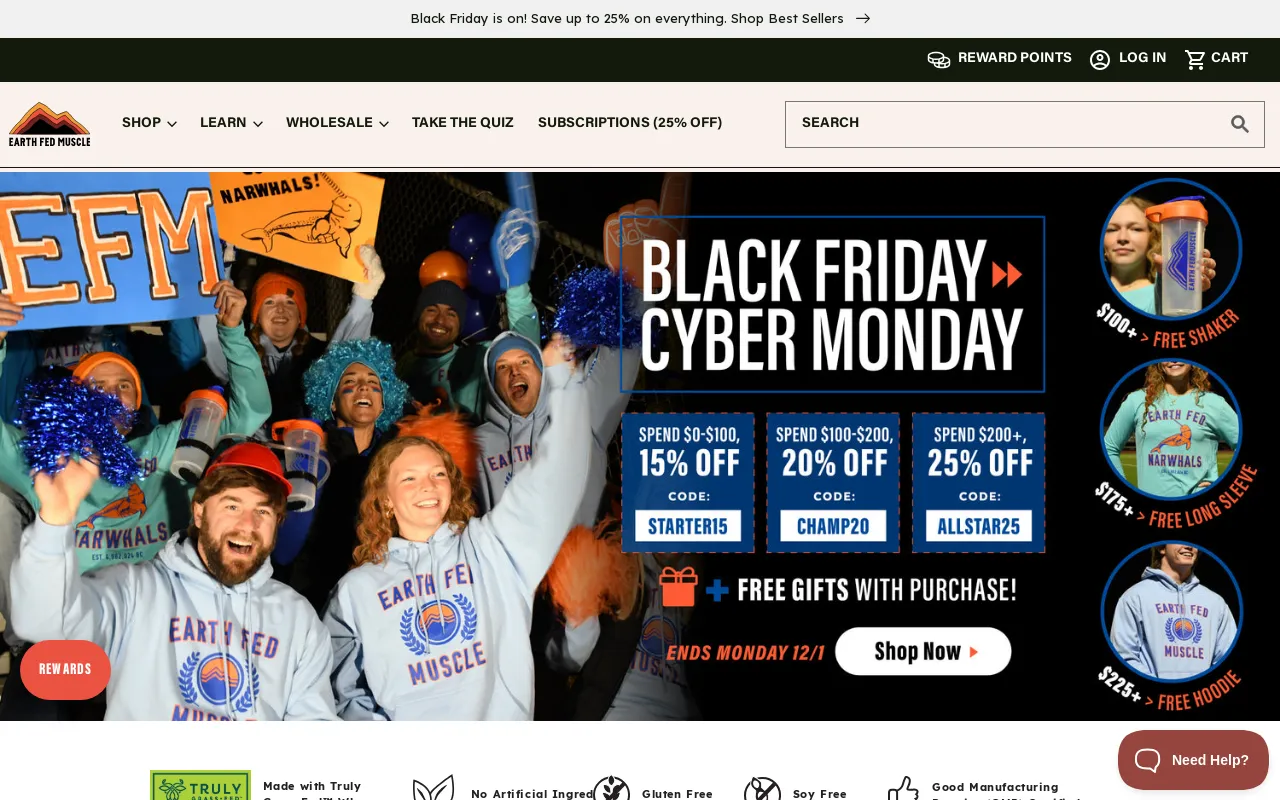The width and height of the screenshot is (1280, 800).
Task: Click the Truly Grass-Fed badge
Action: tap(200, 785)
